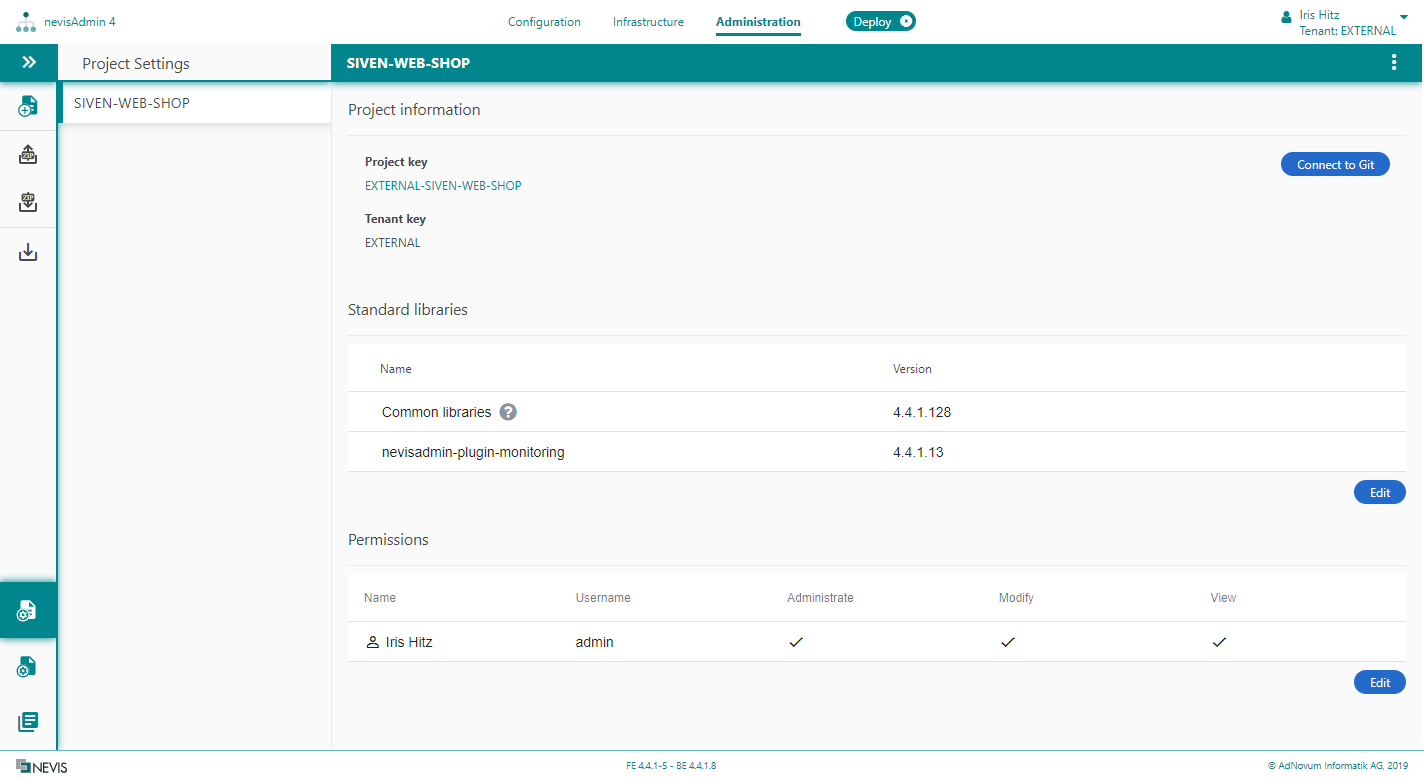Click the dark document-with-gear sidebar icon
The height and width of the screenshot is (780, 1424).
pos(28,666)
